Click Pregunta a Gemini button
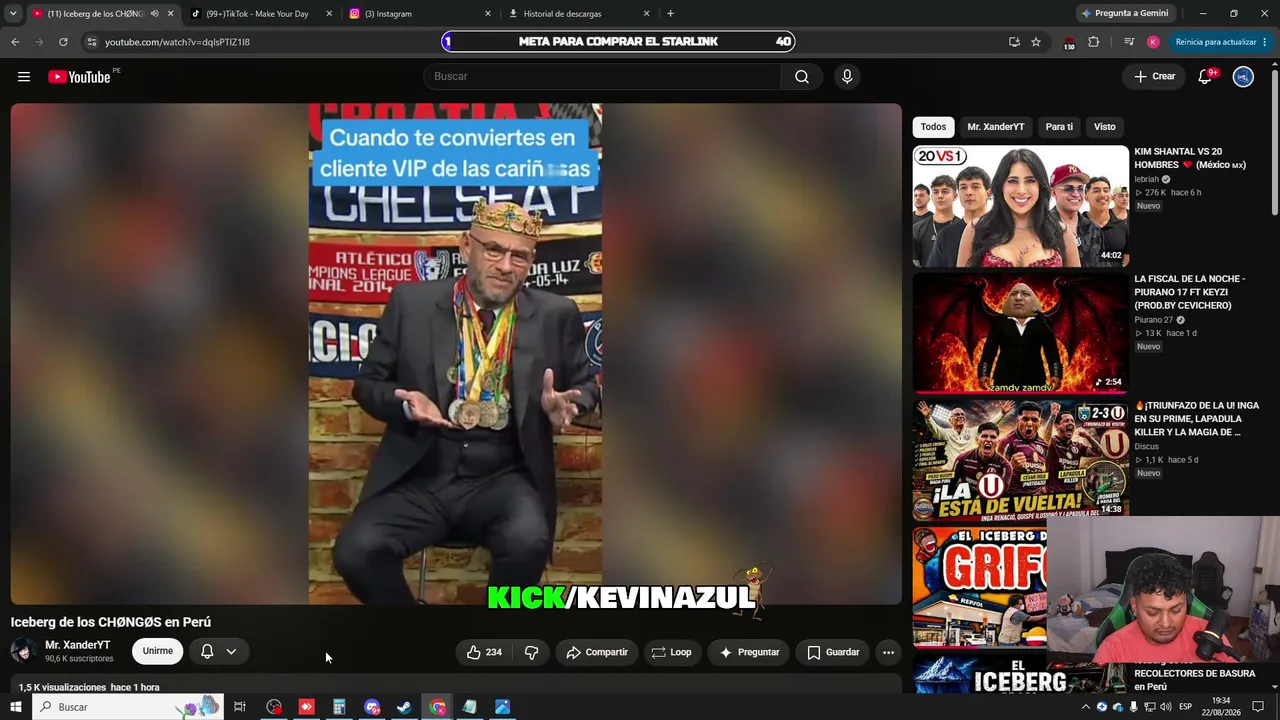 [1125, 14]
